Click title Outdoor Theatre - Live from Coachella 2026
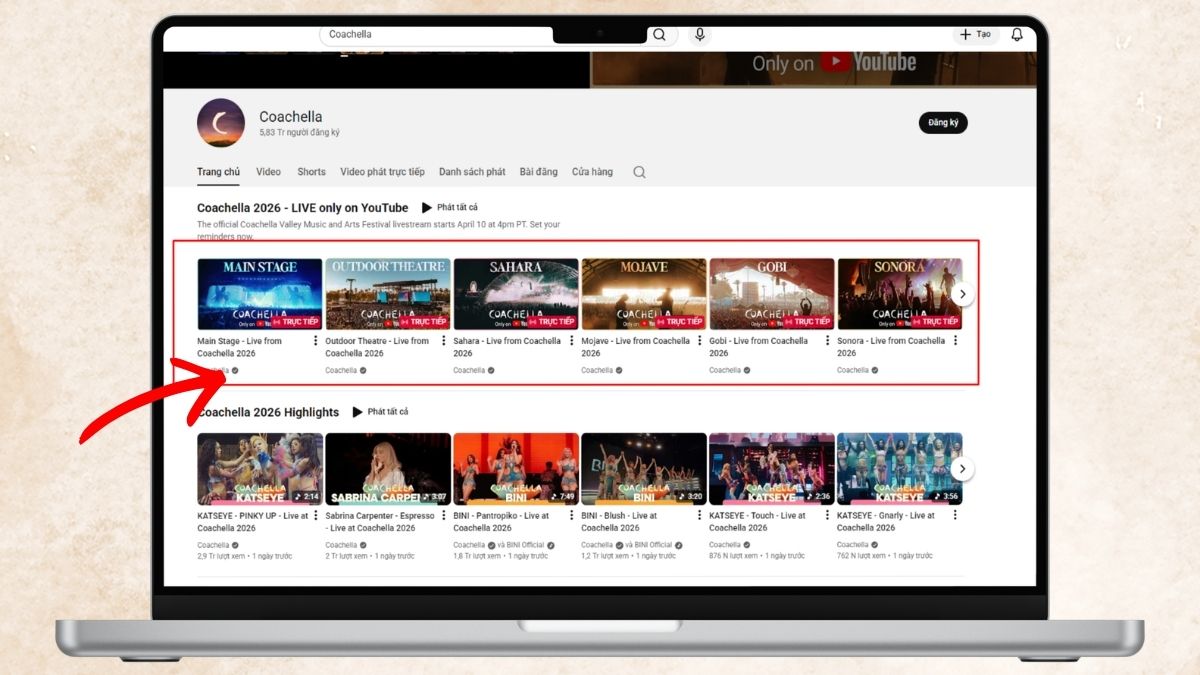 [377, 347]
